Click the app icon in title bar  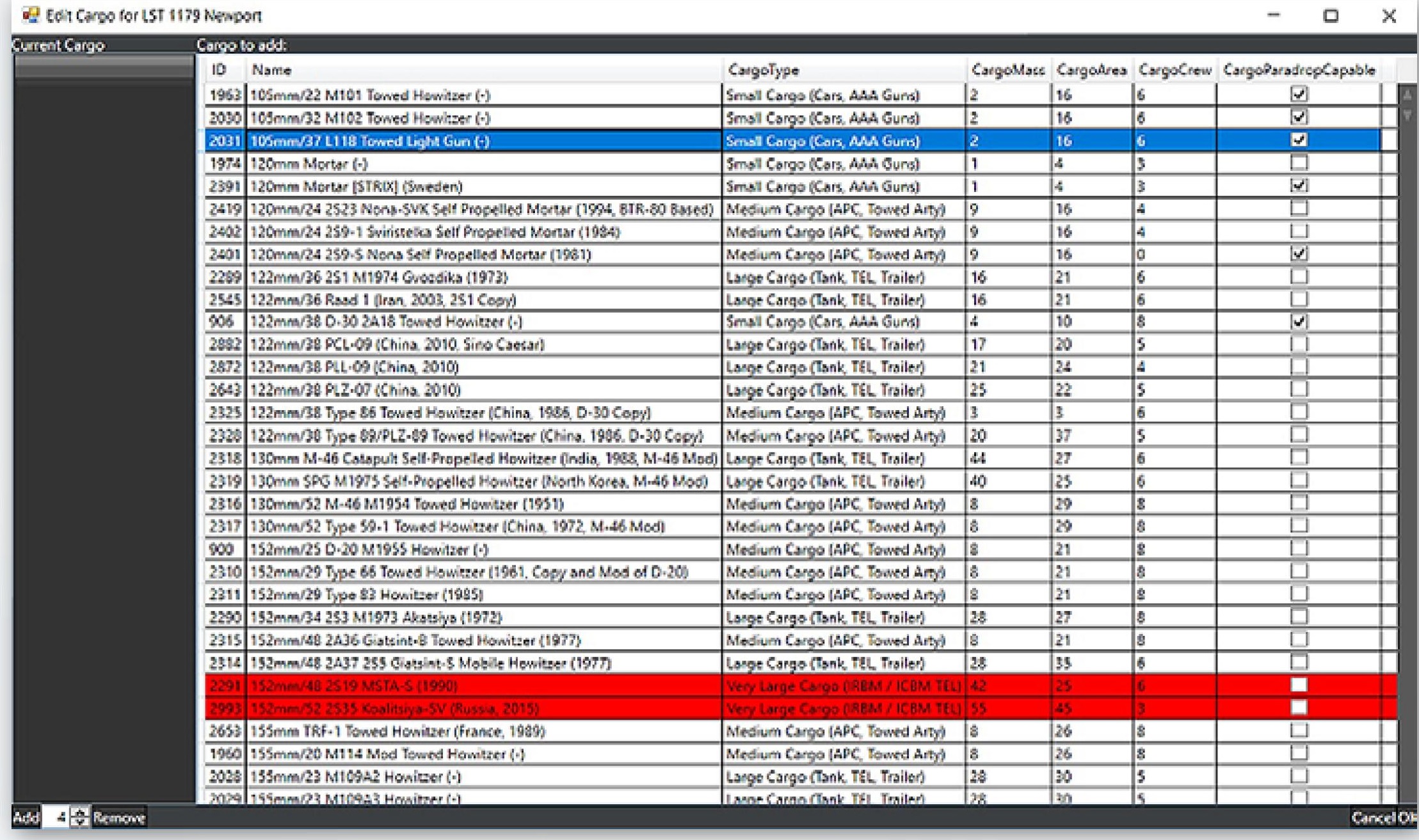coord(31,15)
